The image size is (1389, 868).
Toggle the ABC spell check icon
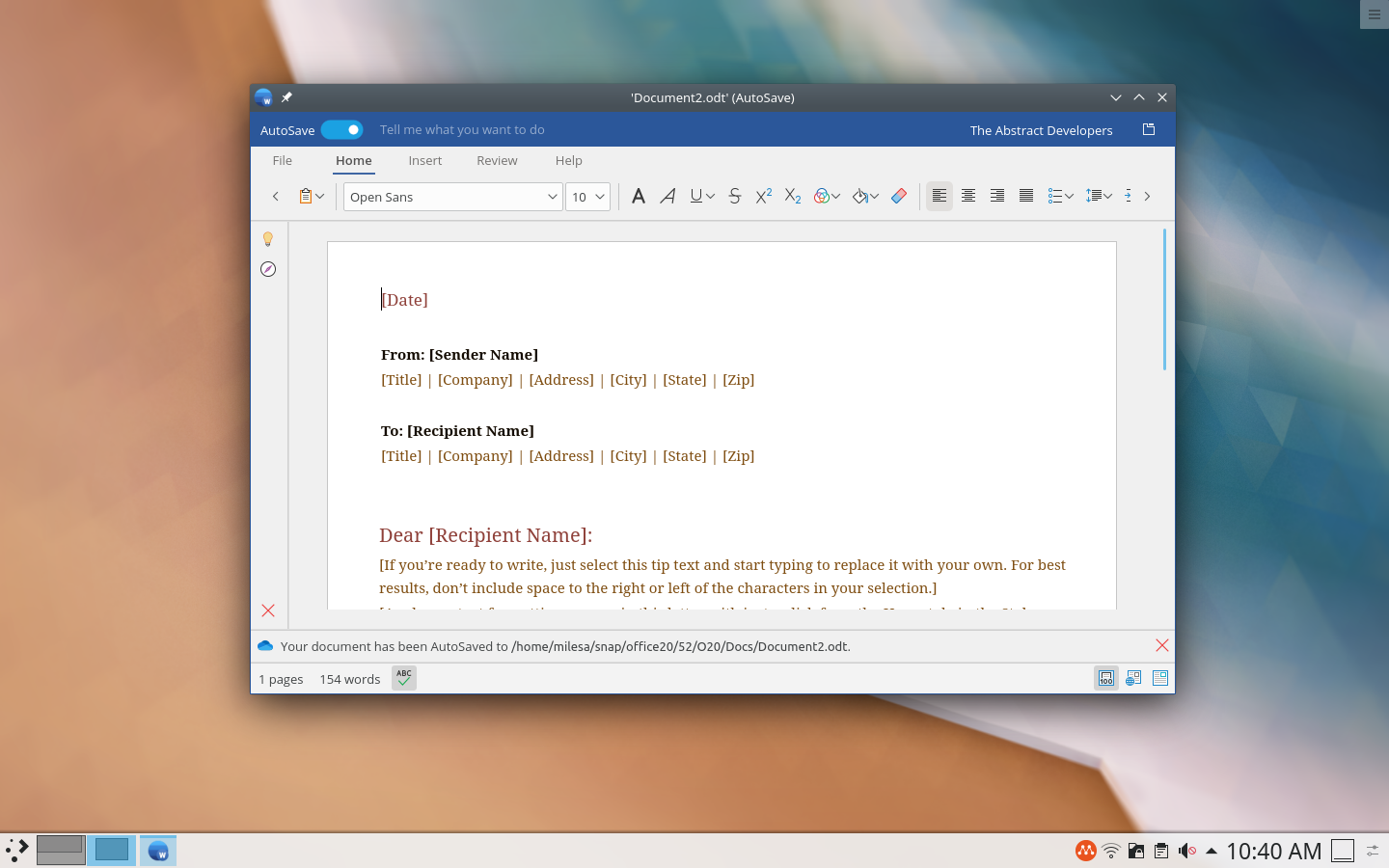point(404,678)
